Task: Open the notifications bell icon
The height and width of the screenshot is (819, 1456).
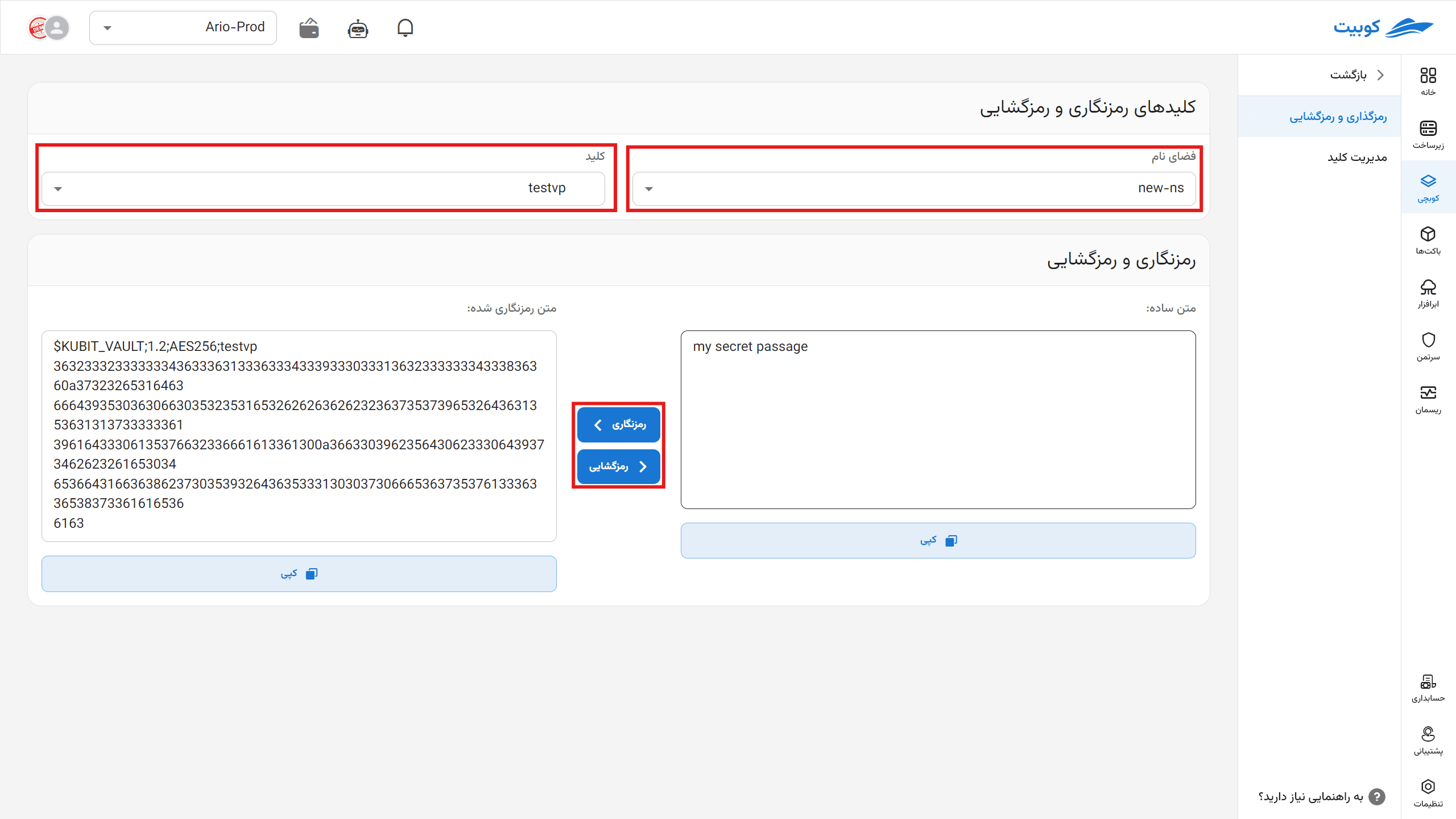Action: coord(405,27)
